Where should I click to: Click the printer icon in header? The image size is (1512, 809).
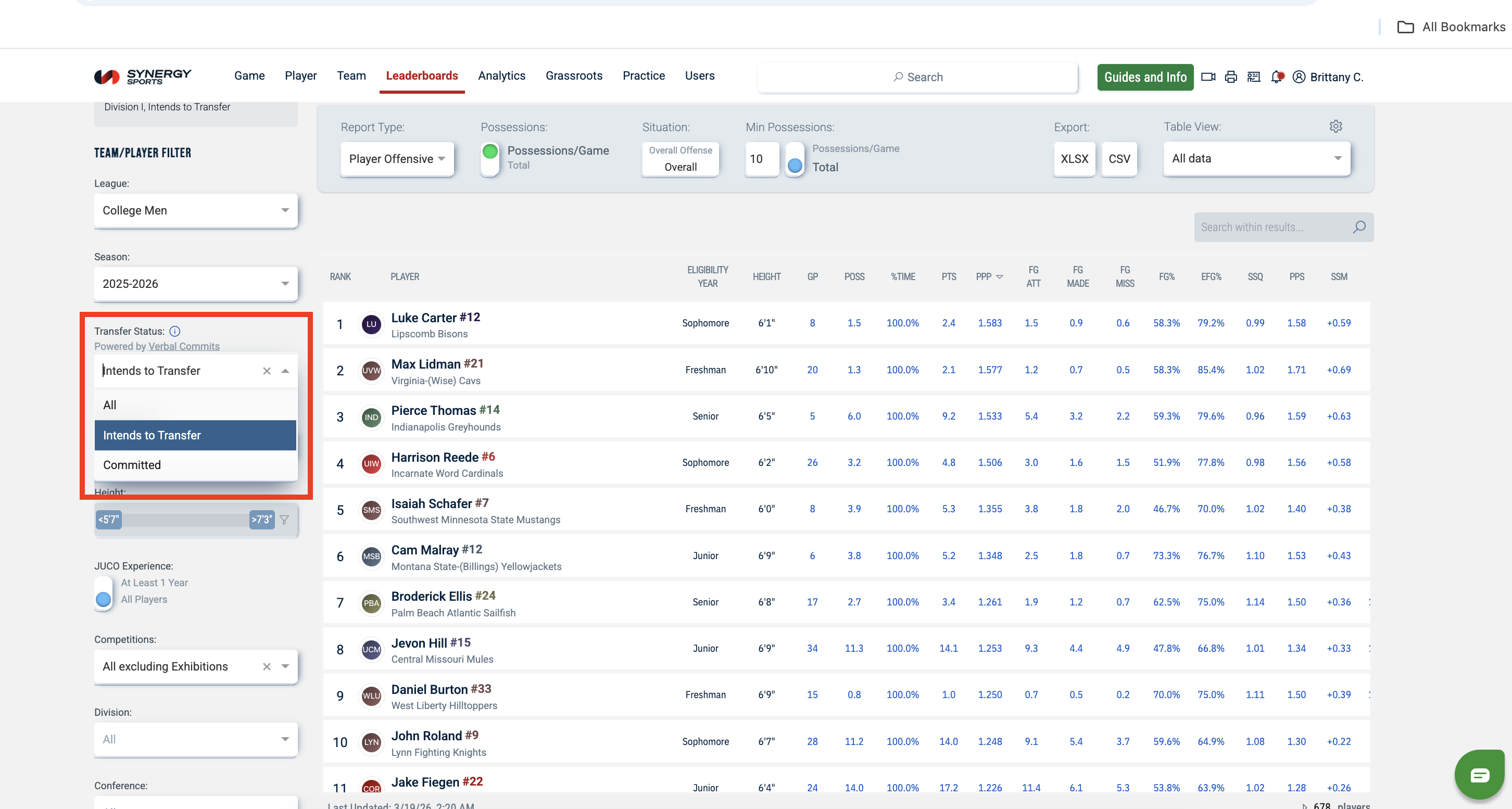1231,77
